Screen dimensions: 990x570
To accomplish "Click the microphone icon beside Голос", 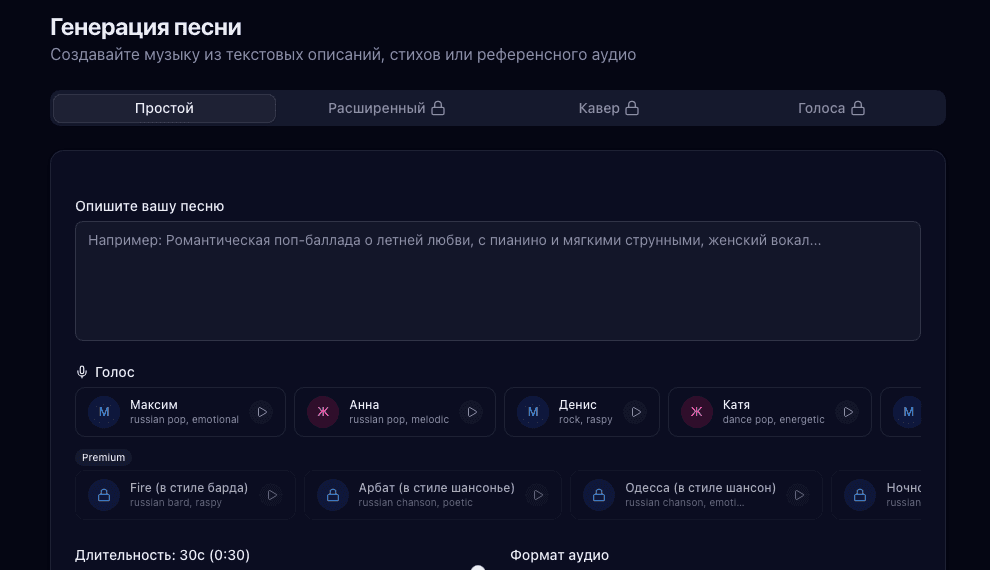I will 81,372.
